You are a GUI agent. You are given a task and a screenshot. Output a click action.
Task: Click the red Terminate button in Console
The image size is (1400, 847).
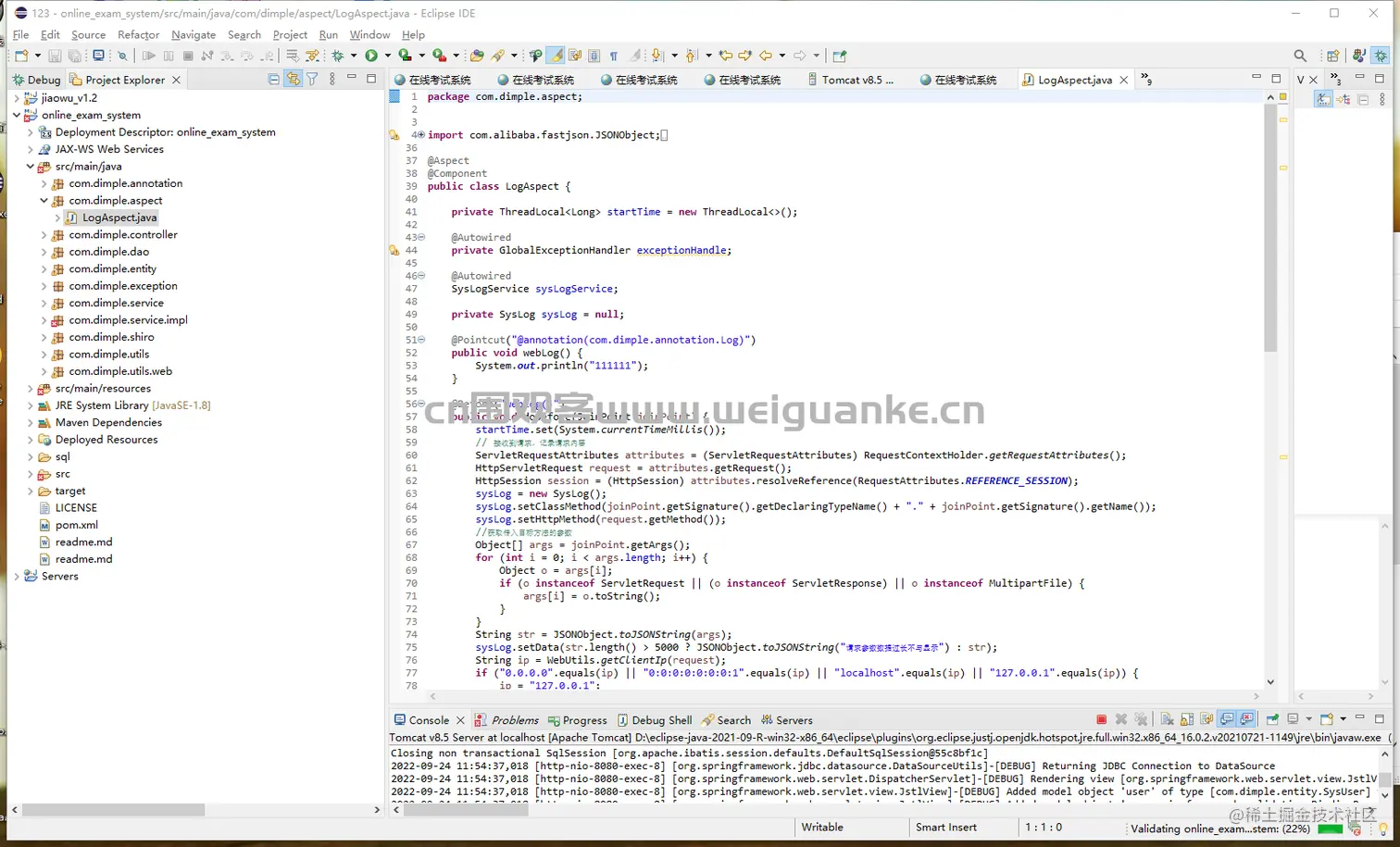(x=1101, y=719)
